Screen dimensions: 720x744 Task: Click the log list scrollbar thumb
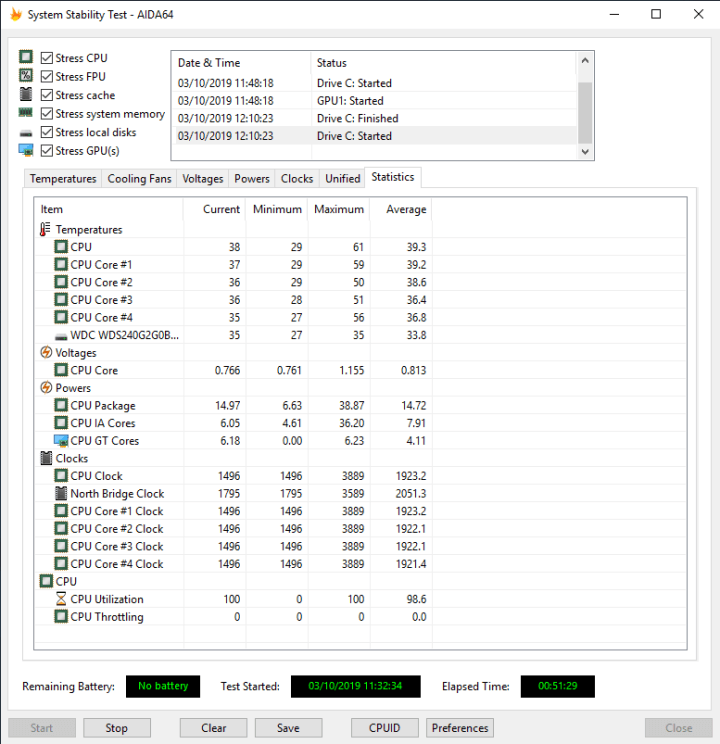[585, 112]
